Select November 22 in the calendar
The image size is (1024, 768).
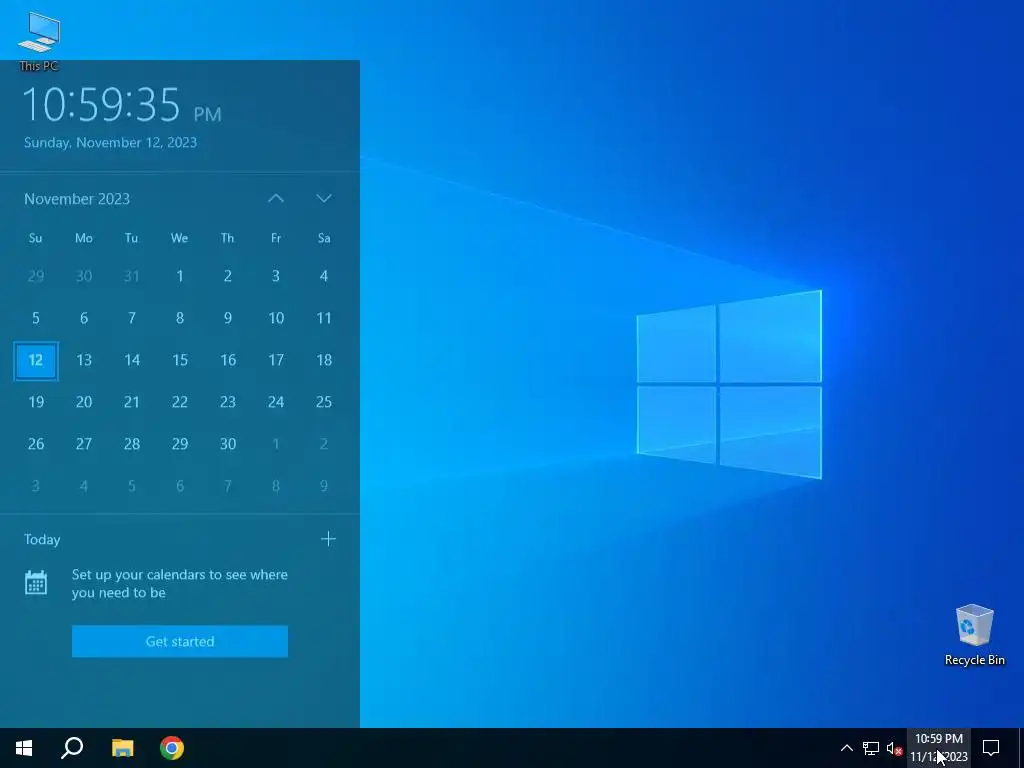point(180,402)
